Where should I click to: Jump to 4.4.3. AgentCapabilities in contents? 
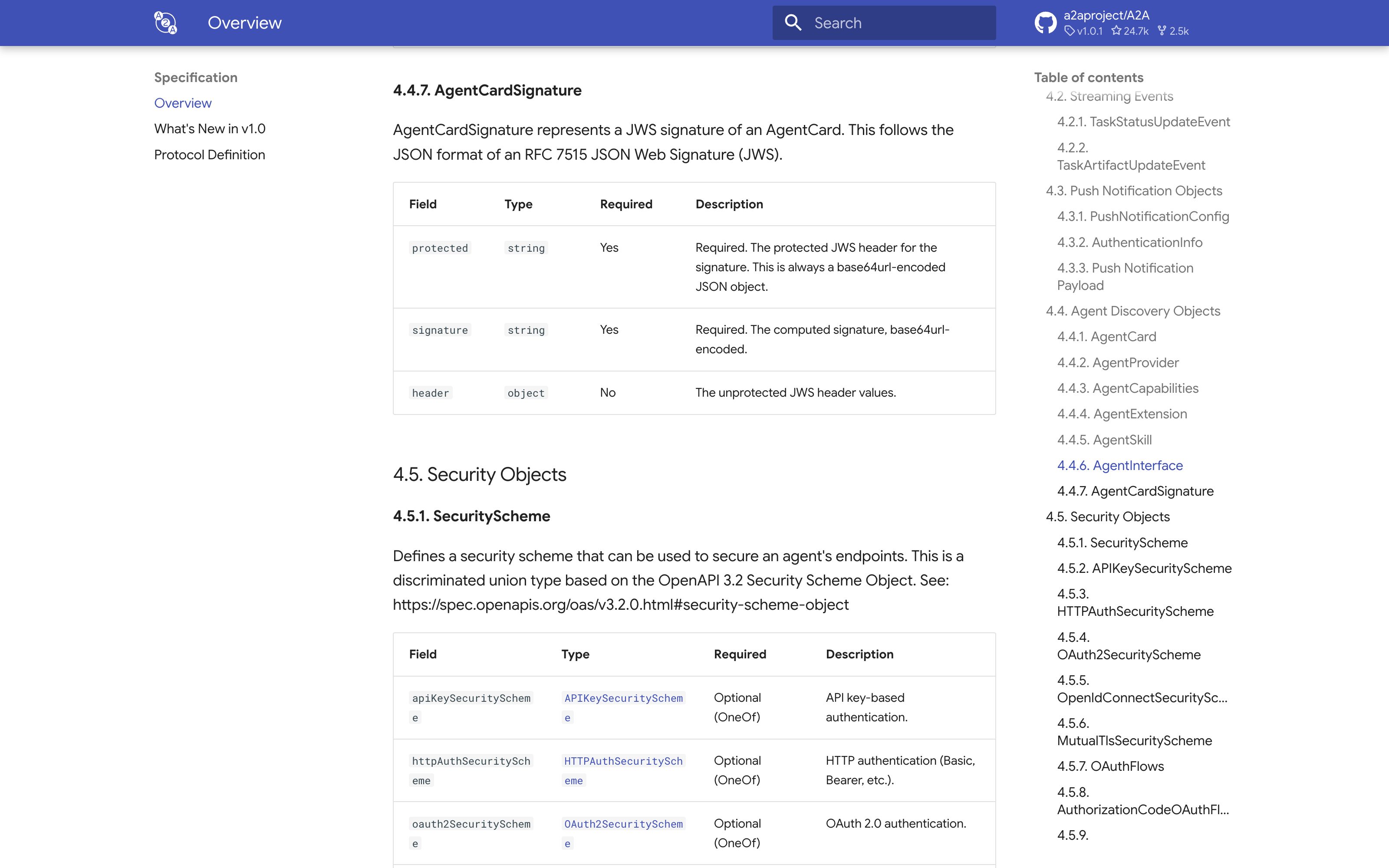point(1128,388)
